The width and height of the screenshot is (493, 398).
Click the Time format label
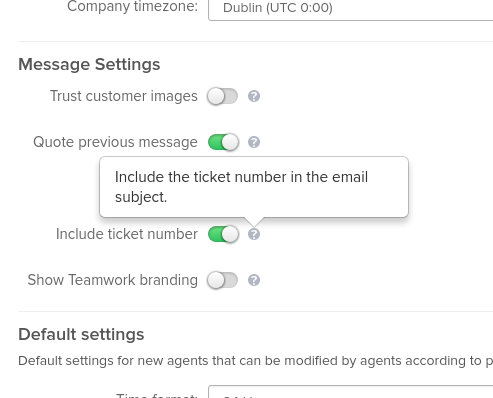tap(157, 395)
